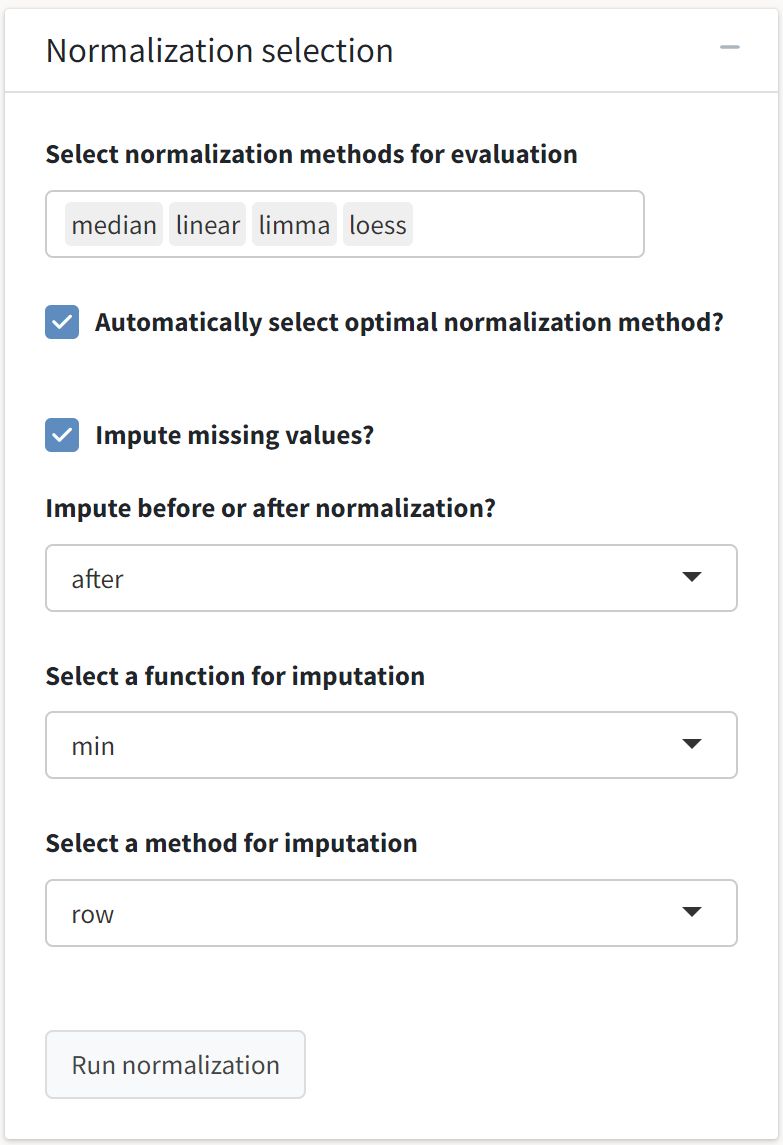Click the 'Automatically select optimal normalization method?' label
The image size is (783, 1145).
(x=408, y=323)
